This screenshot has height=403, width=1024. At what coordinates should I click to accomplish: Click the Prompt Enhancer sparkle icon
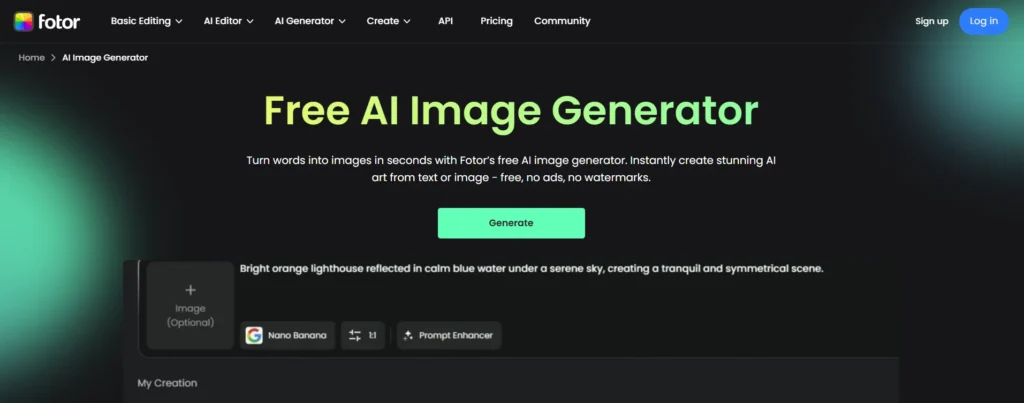tap(408, 335)
